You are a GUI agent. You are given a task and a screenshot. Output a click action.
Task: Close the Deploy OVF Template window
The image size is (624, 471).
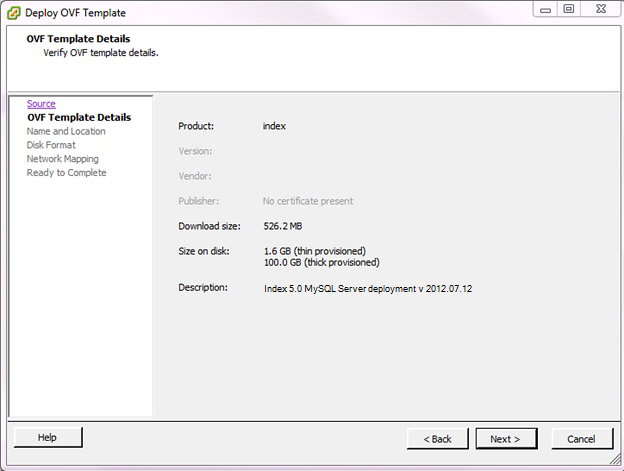[x=601, y=9]
